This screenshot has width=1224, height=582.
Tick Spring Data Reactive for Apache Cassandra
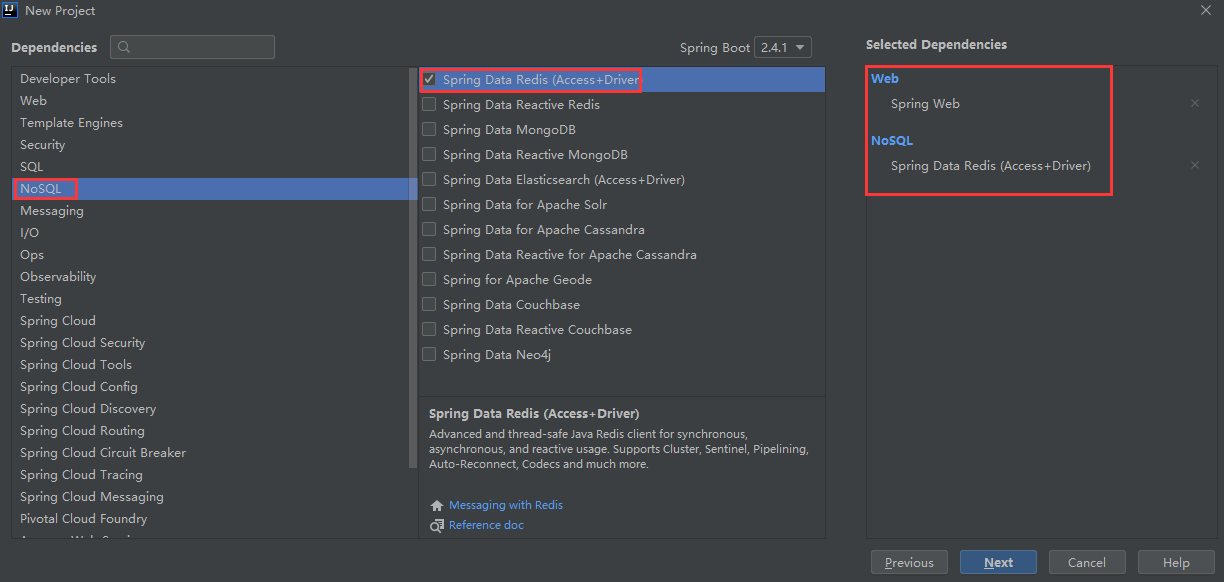(x=429, y=254)
